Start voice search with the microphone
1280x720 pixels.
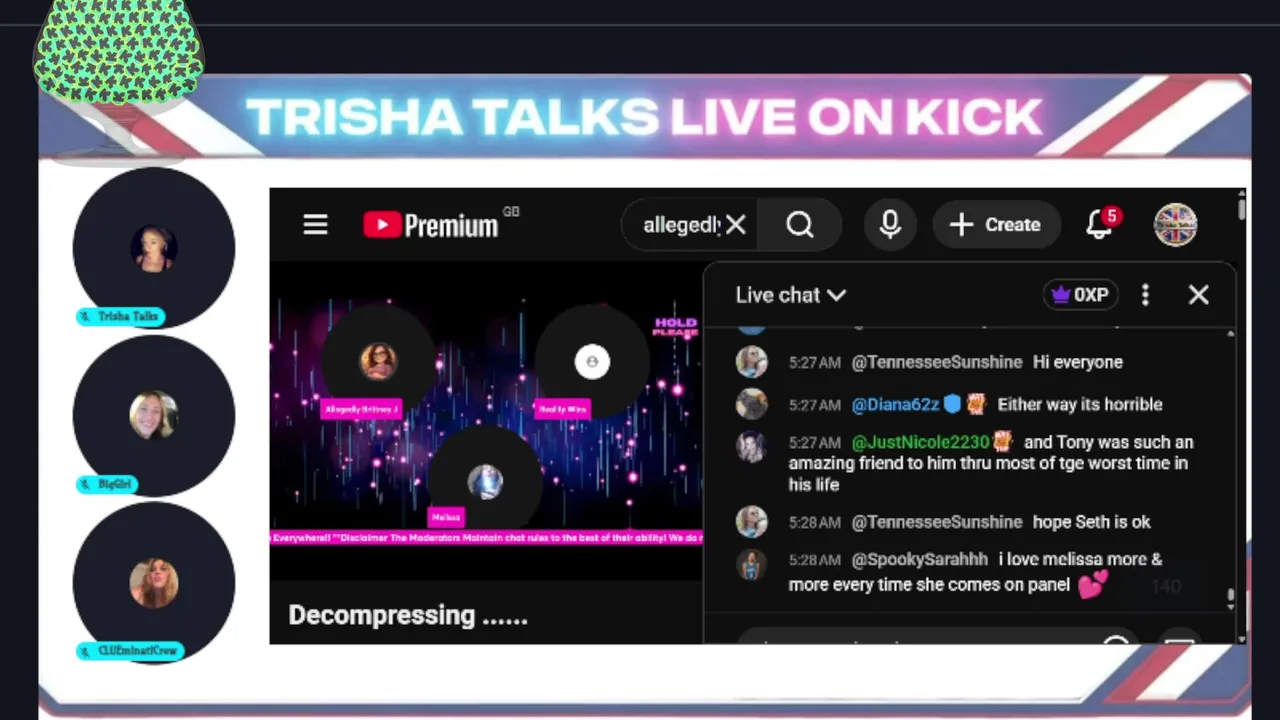[x=890, y=225]
